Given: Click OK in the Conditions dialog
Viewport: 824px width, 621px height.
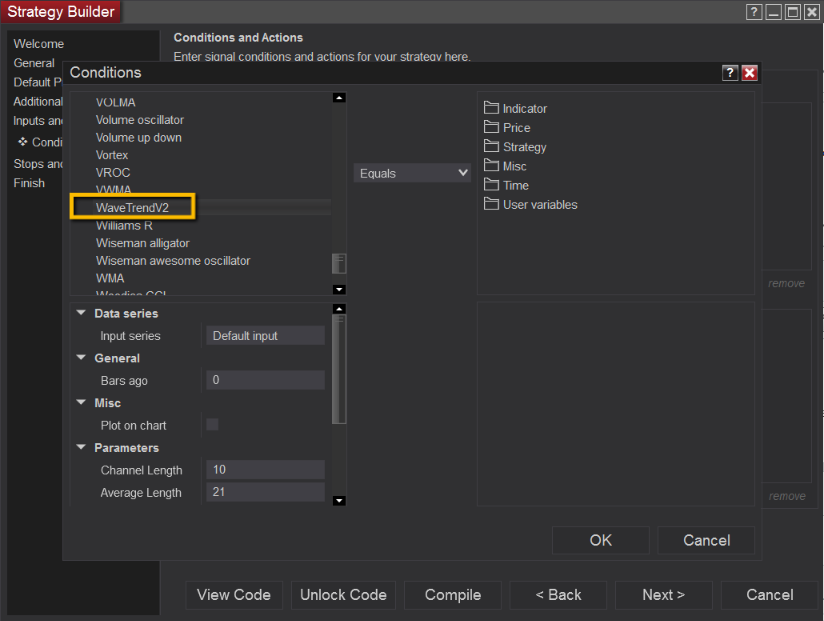Looking at the screenshot, I should pyautogui.click(x=600, y=540).
